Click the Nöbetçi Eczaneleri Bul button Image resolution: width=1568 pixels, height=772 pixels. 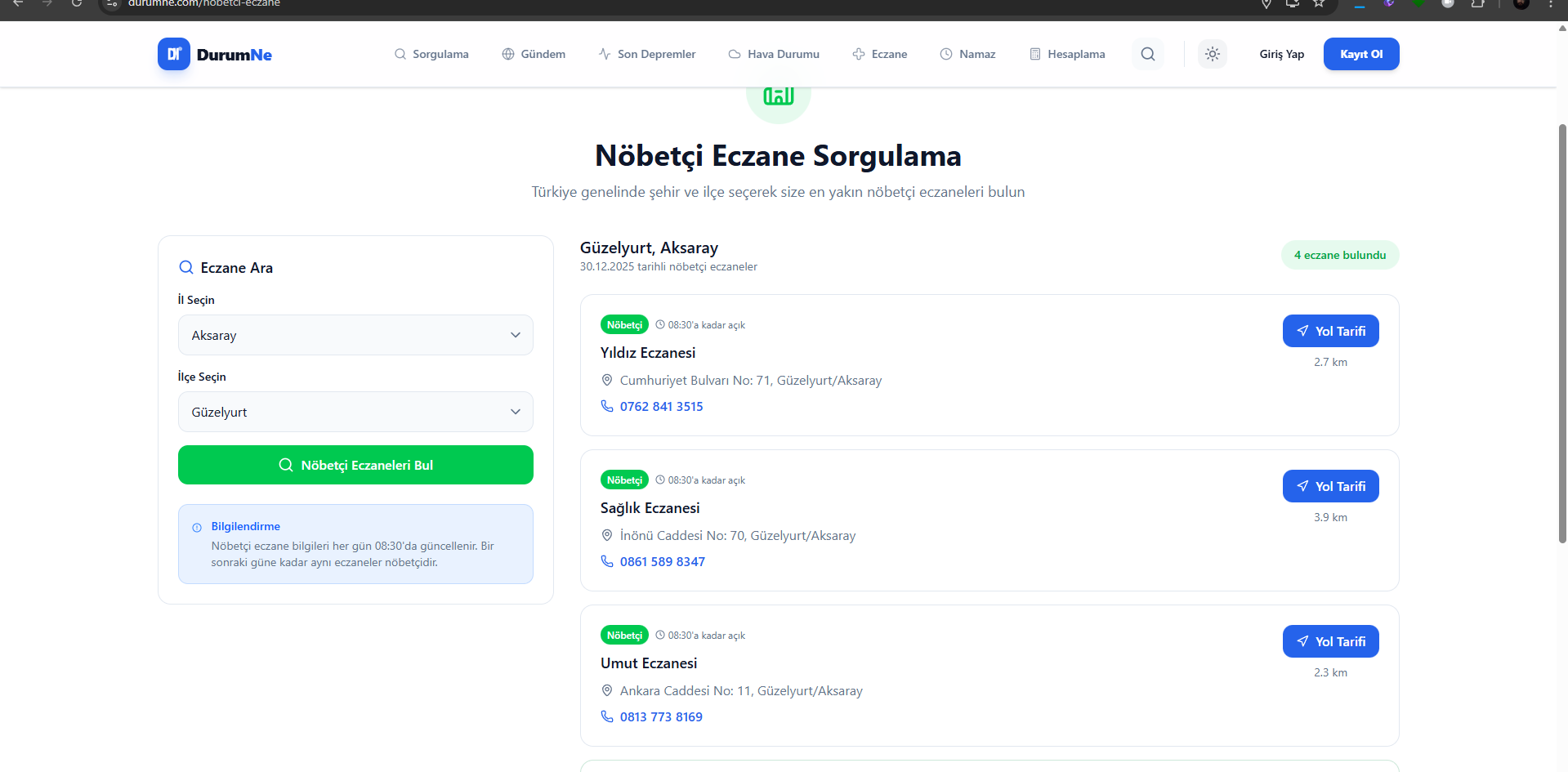click(355, 465)
